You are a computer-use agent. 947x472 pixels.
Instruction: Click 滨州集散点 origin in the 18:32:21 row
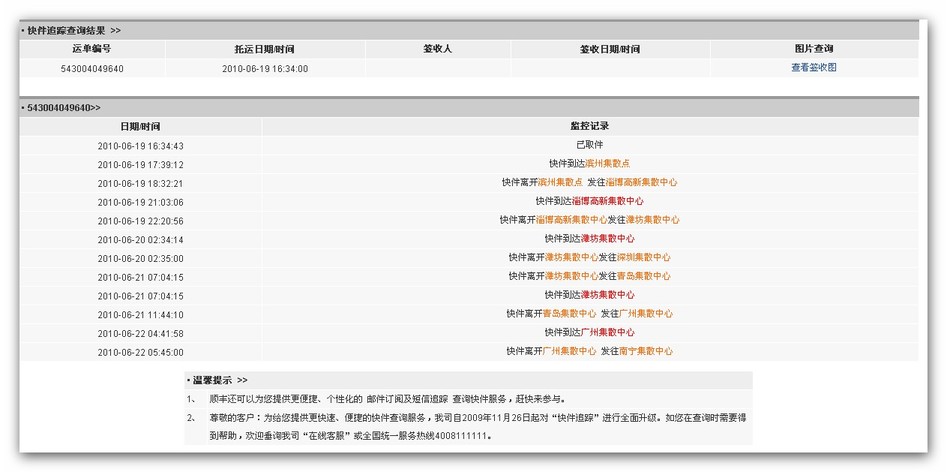(560, 183)
